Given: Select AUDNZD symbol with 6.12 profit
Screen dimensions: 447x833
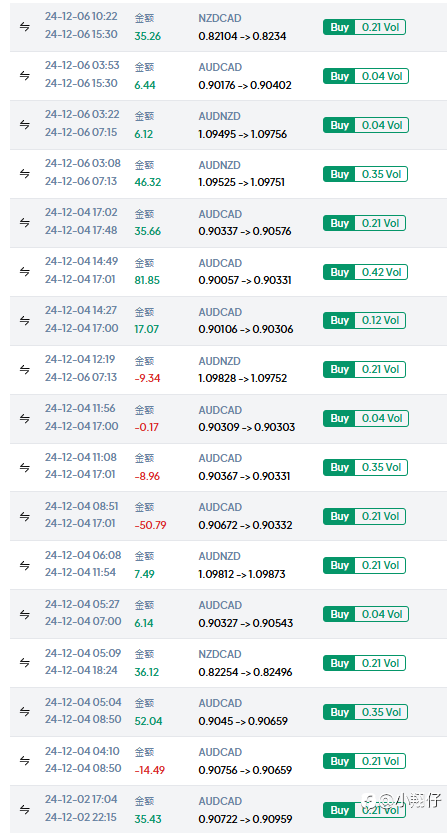Looking at the screenshot, I should click(x=219, y=116).
